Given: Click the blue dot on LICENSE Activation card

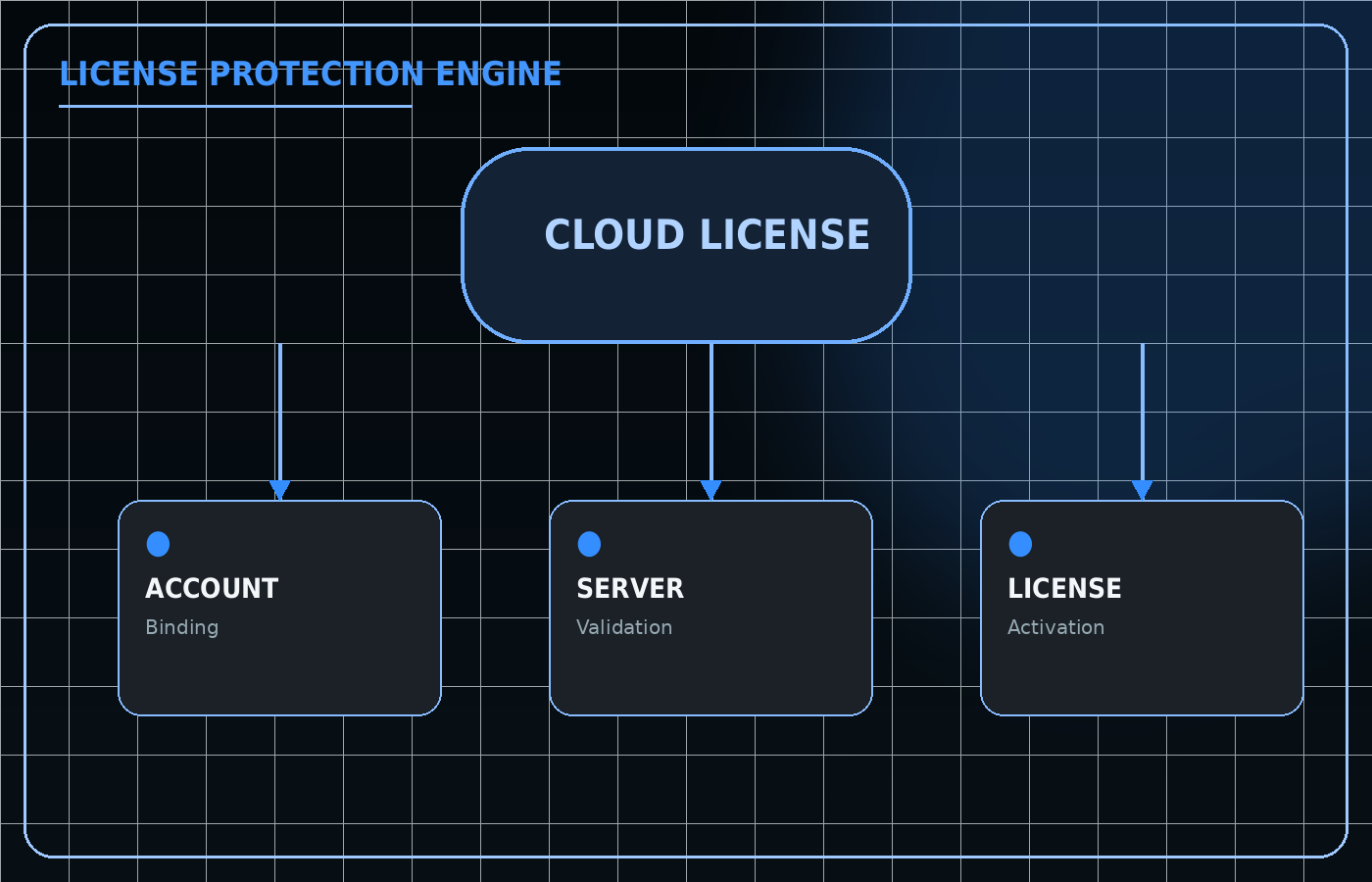Looking at the screenshot, I should pyautogui.click(x=1020, y=544).
